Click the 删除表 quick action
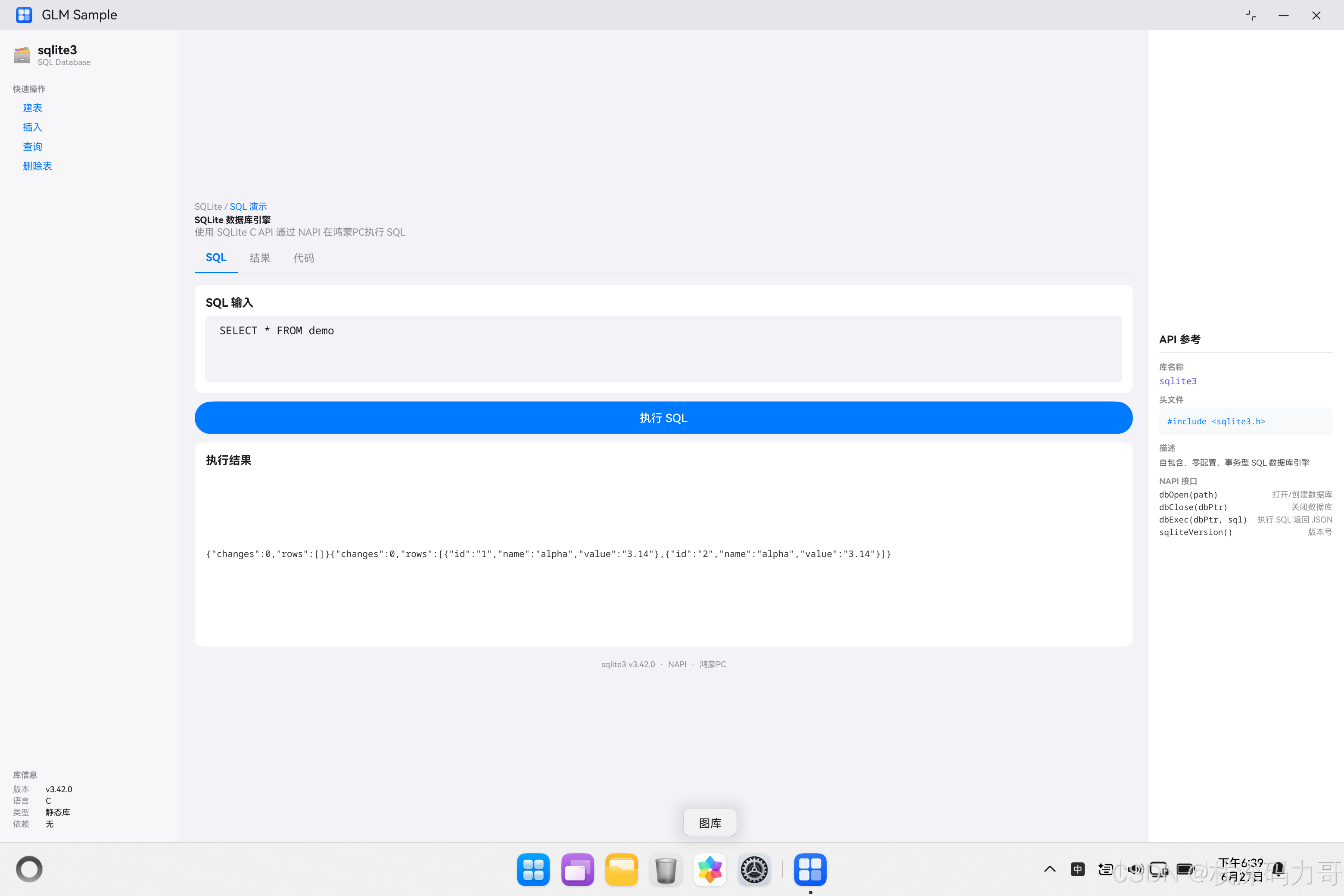Image resolution: width=1344 pixels, height=896 pixels. 37,166
